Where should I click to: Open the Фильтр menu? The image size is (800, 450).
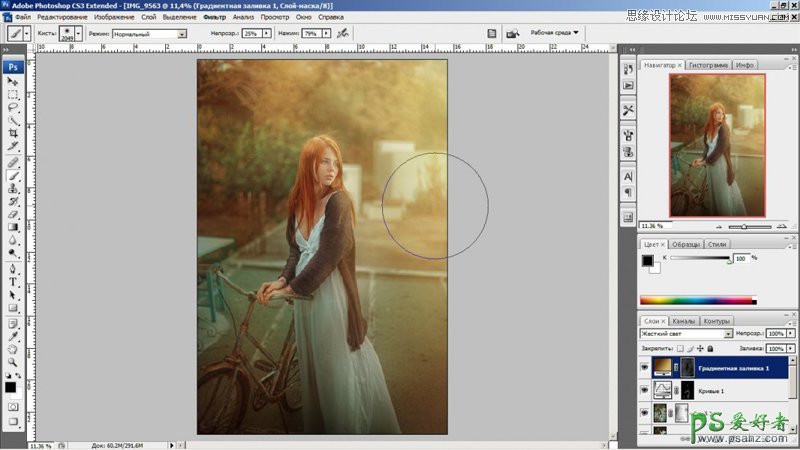pos(213,18)
